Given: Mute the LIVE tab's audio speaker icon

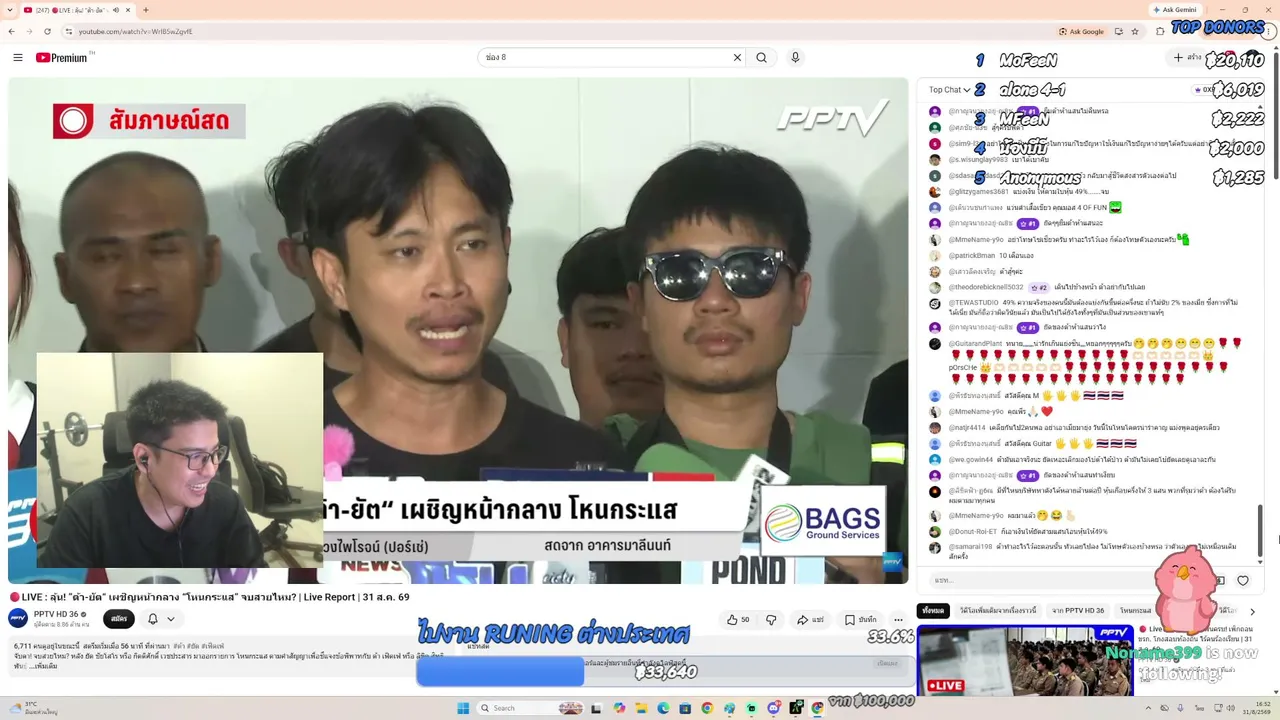Looking at the screenshot, I should [115, 10].
